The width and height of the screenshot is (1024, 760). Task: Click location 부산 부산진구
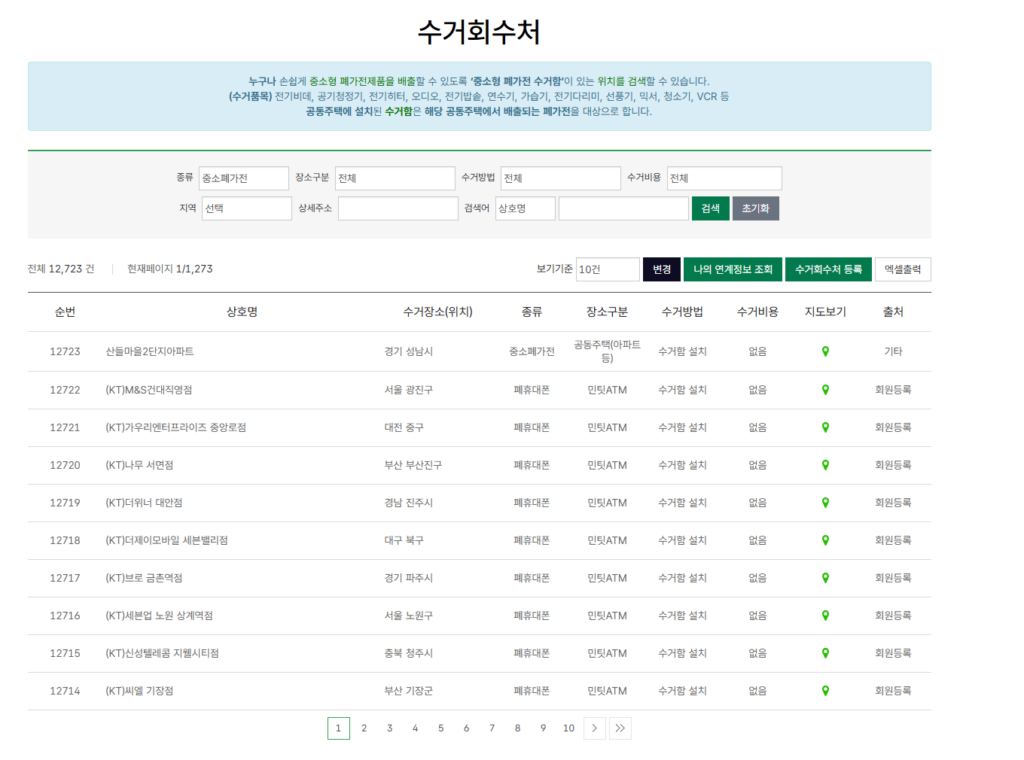(x=413, y=465)
